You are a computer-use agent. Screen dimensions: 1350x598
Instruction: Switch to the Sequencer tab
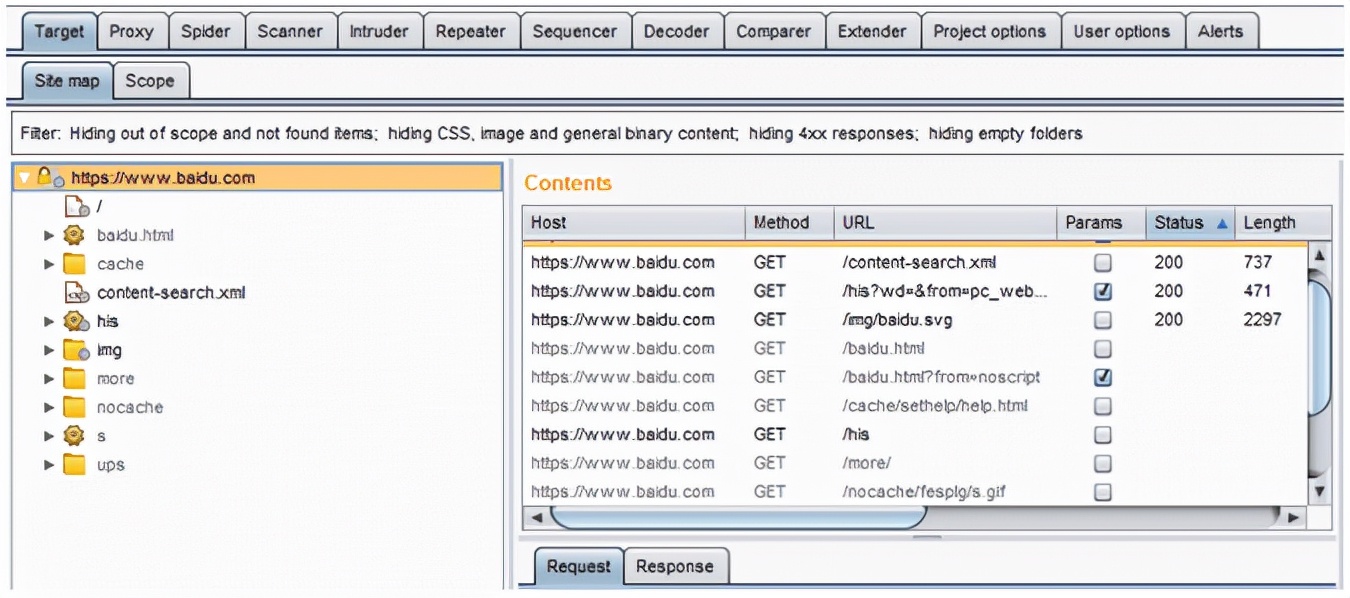tap(575, 31)
